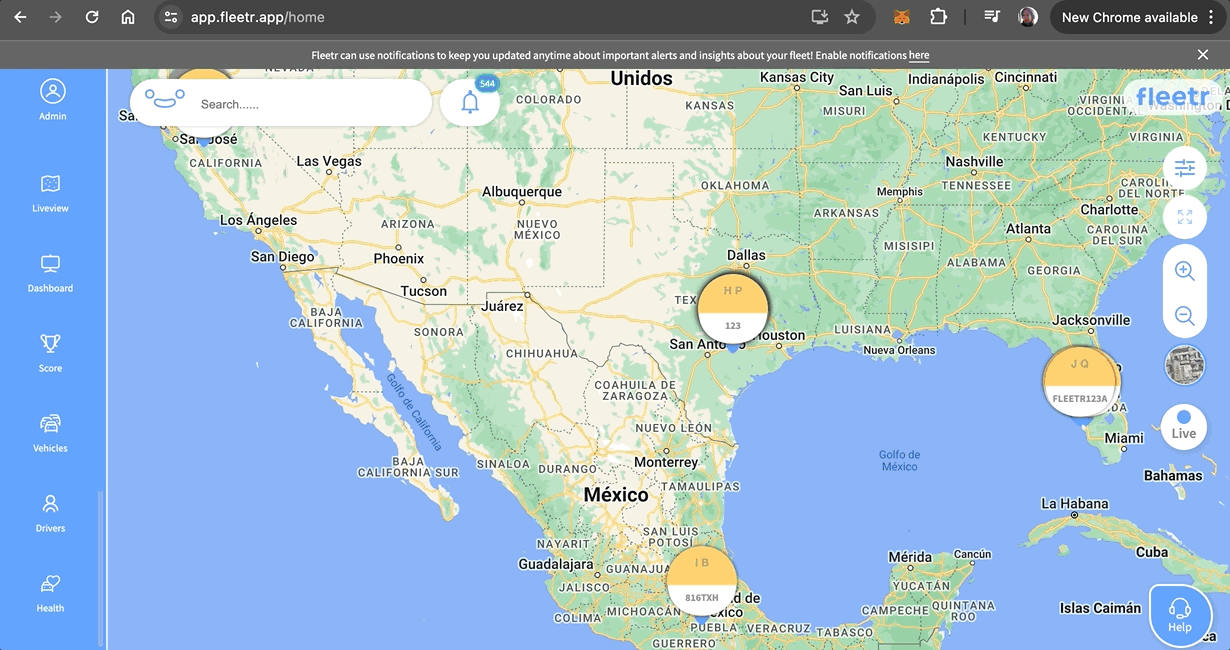
Task: View site information icon
Action: tap(171, 17)
